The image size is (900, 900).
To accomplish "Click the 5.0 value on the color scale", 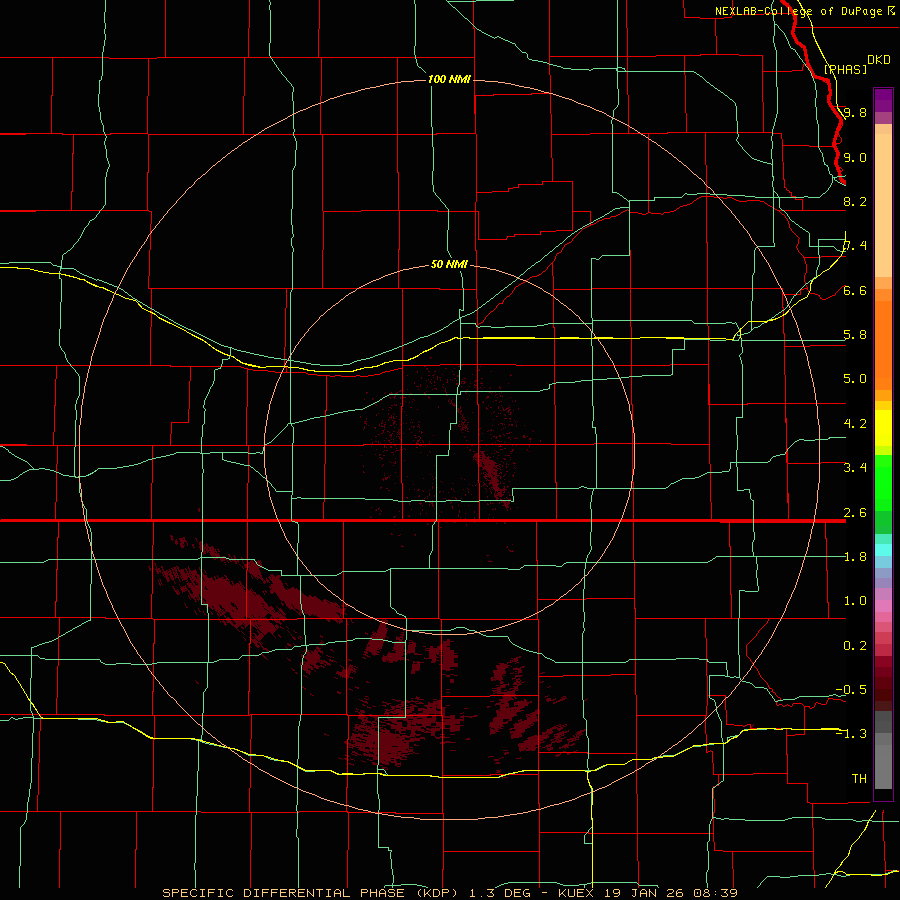I will (x=855, y=379).
